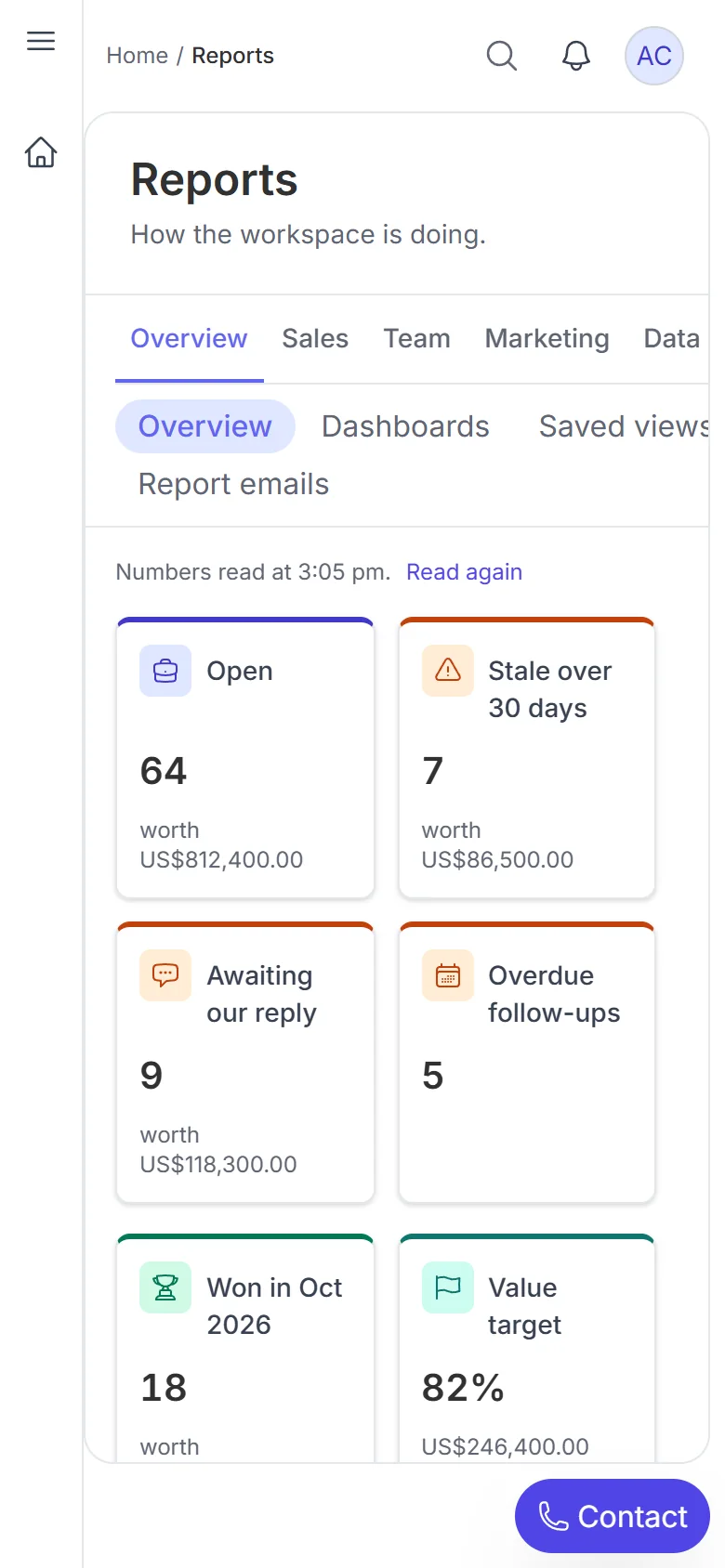The height and width of the screenshot is (1568, 725).
Task: Open the hamburger menu
Action: coord(41,41)
